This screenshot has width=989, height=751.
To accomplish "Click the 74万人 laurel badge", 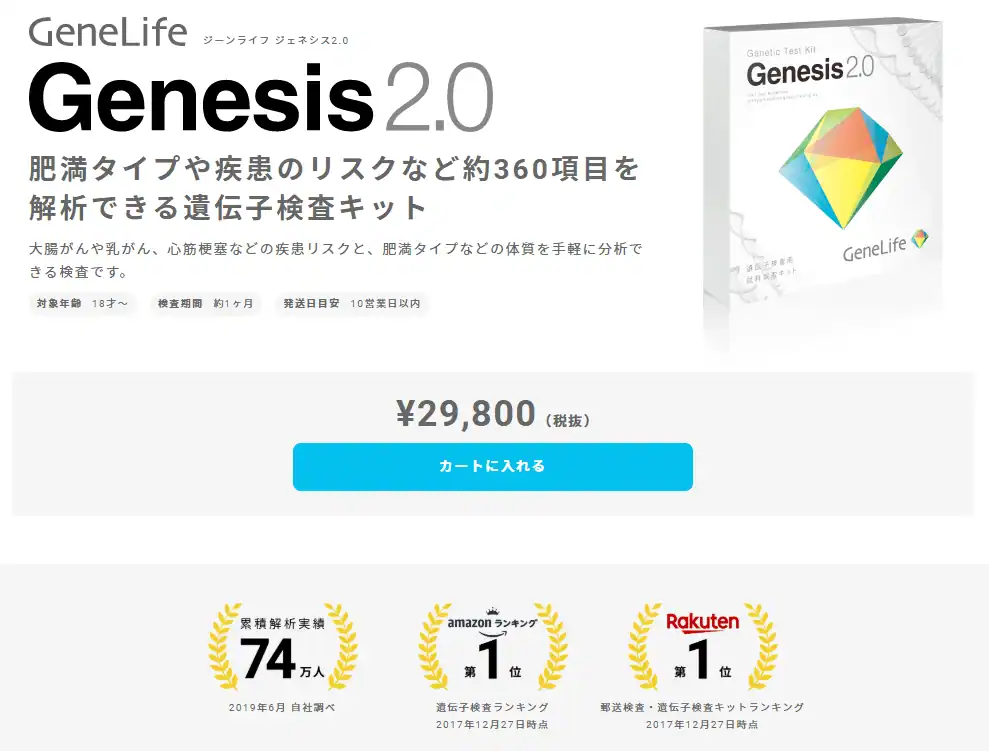I will 283,647.
